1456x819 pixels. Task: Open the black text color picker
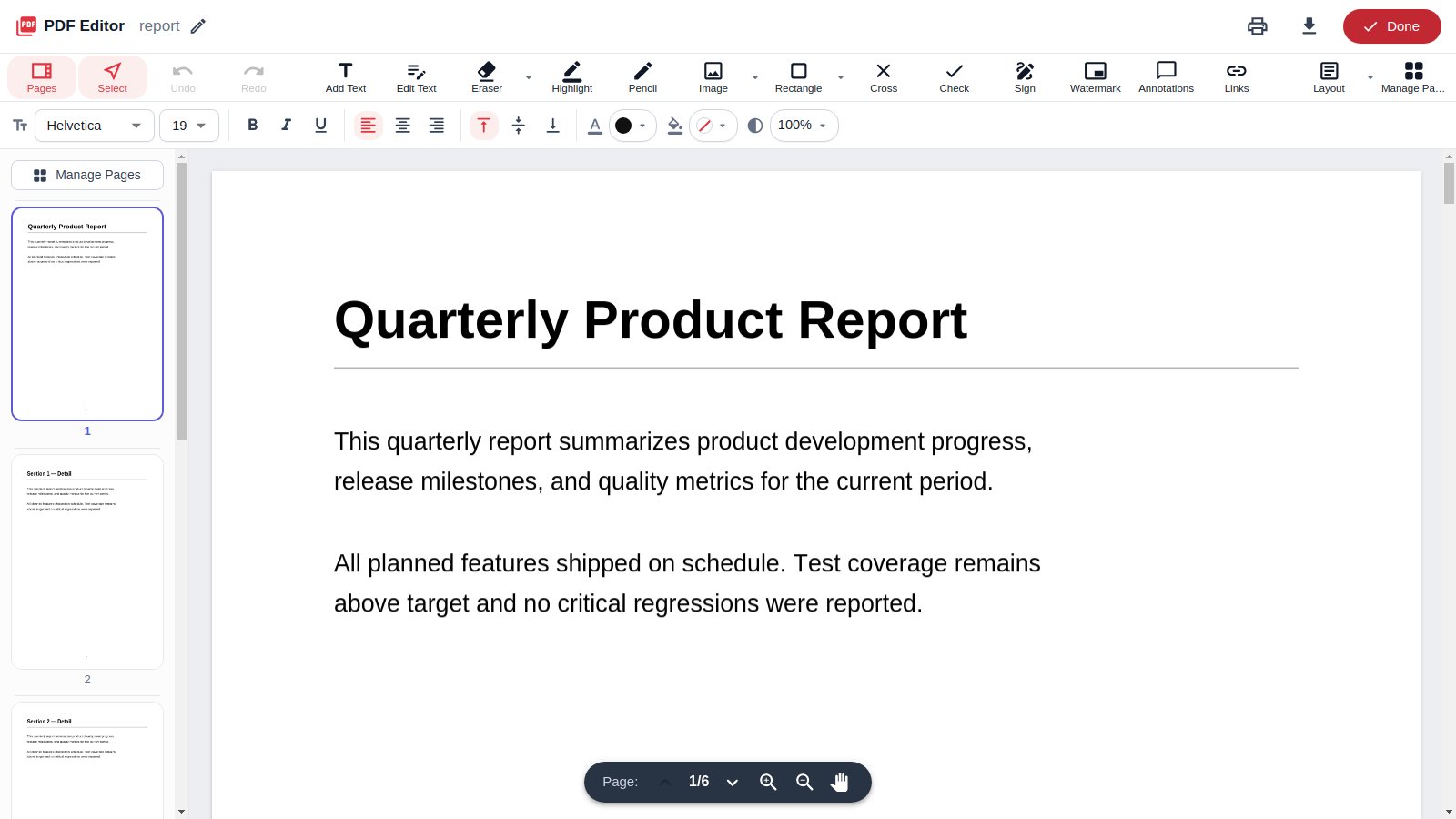pos(632,126)
